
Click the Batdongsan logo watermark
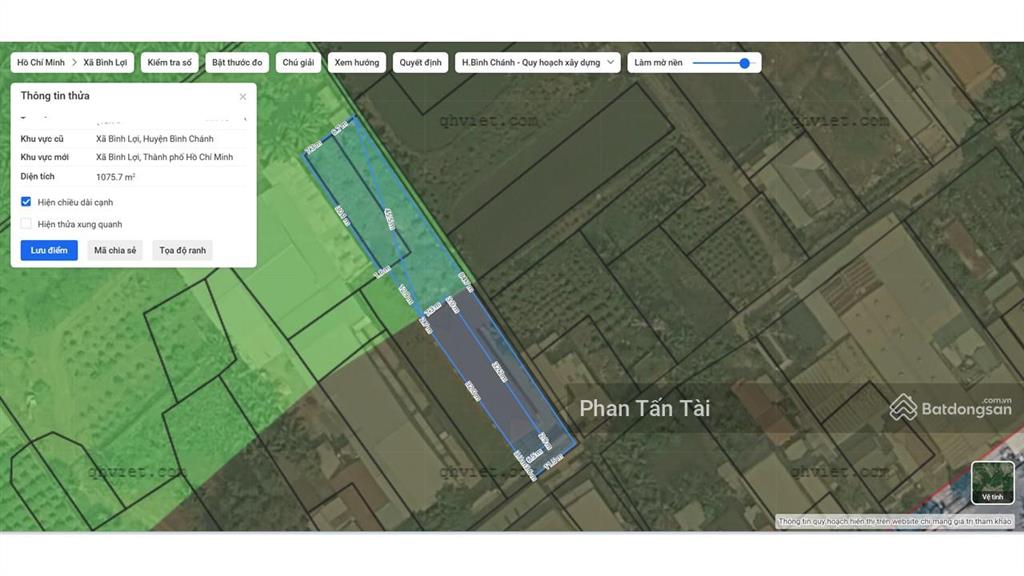[x=950, y=407]
